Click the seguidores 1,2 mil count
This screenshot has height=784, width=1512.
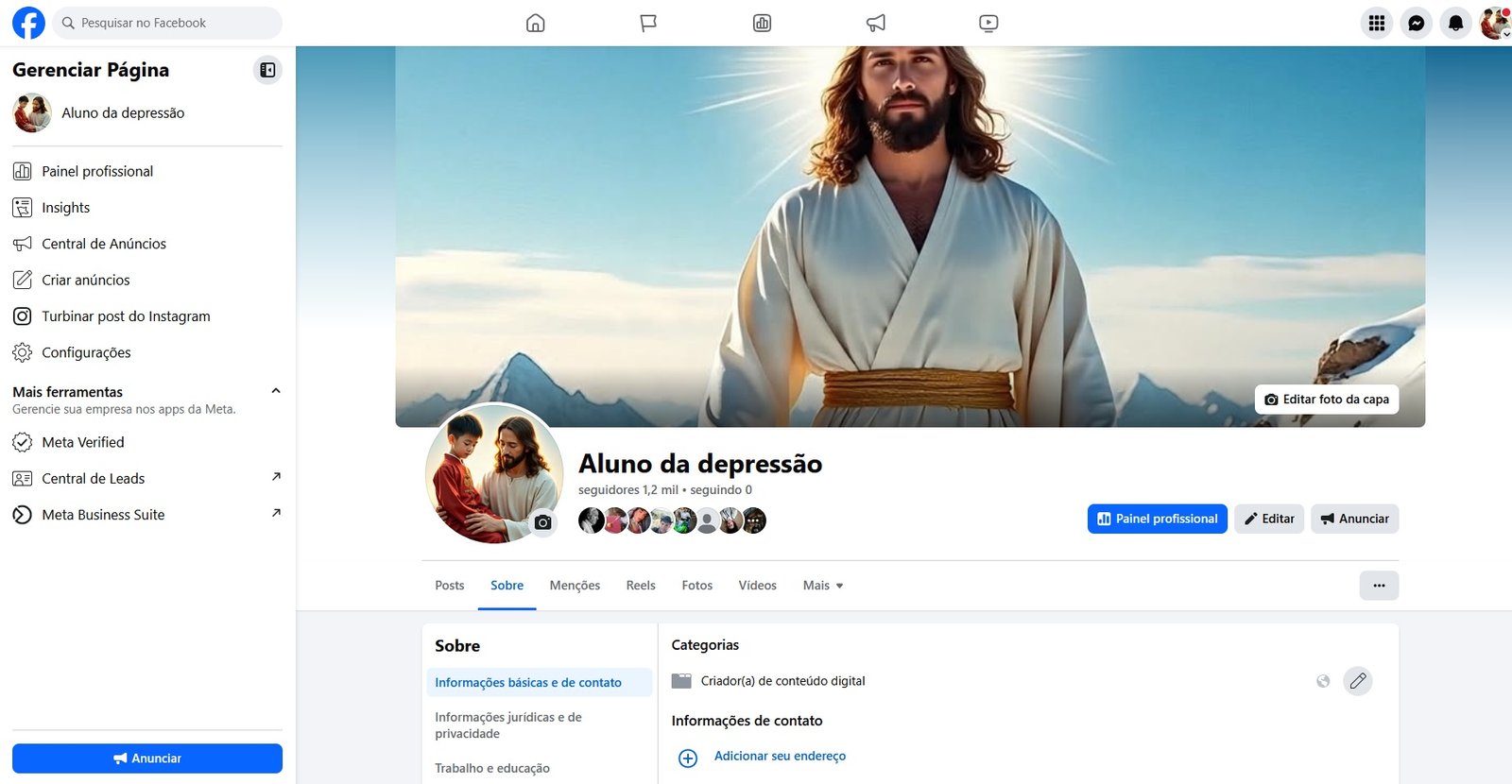point(628,490)
